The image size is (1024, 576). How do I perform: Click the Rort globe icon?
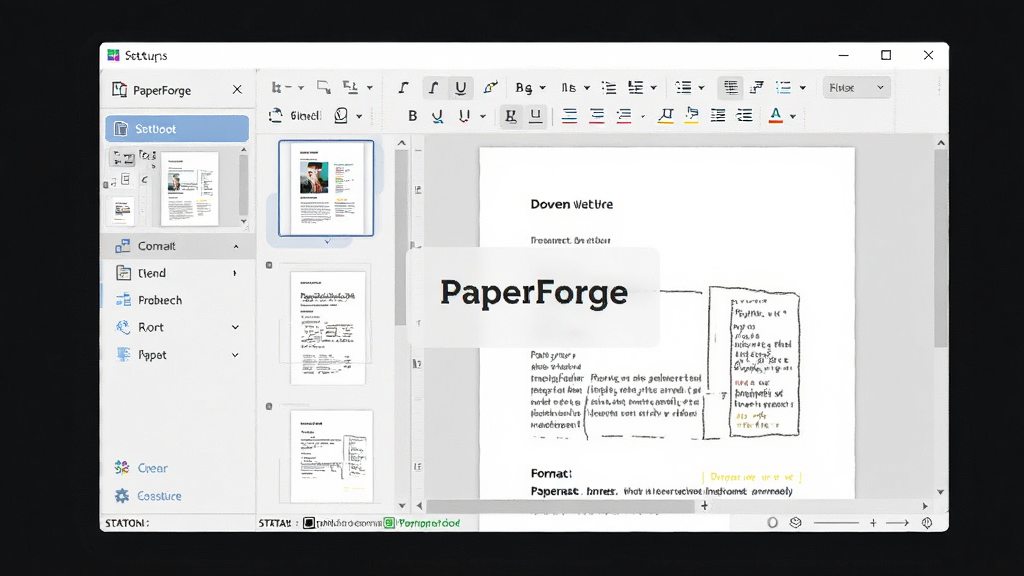pos(123,327)
